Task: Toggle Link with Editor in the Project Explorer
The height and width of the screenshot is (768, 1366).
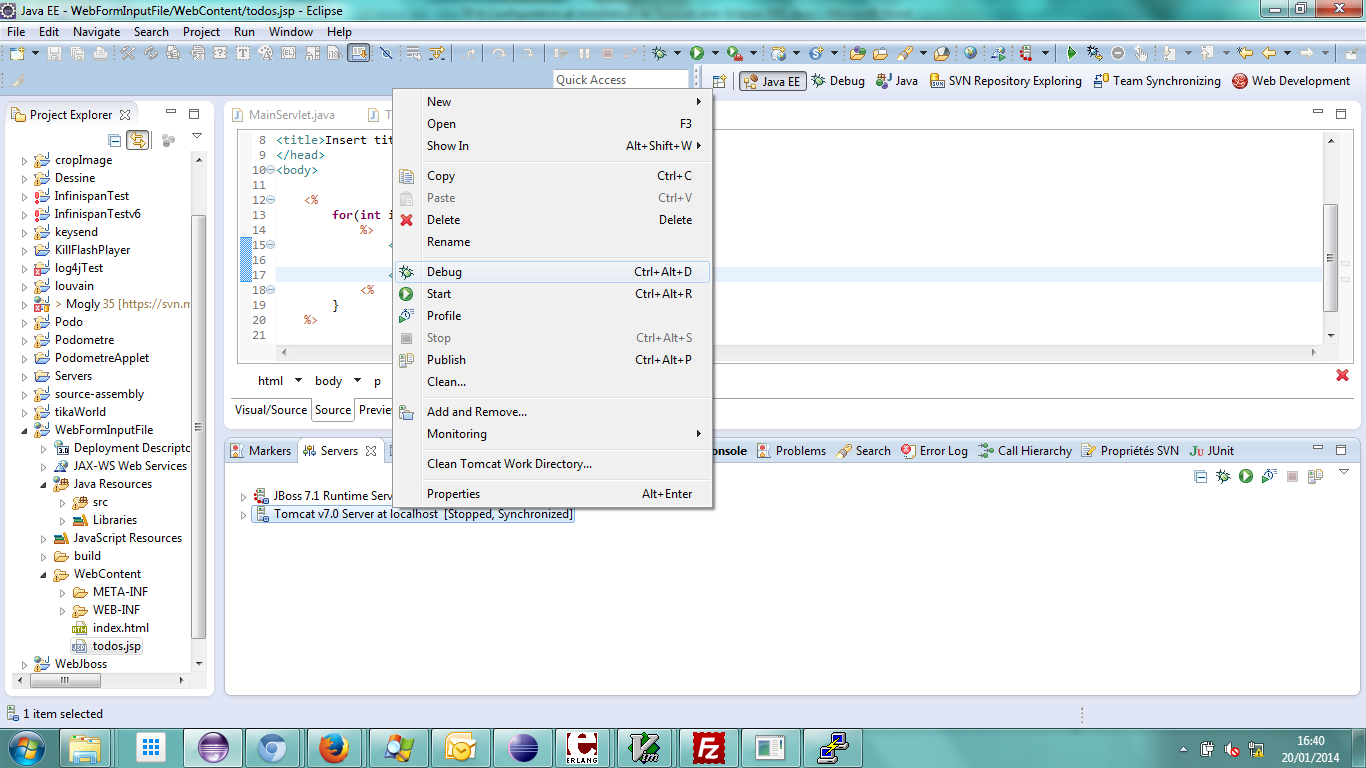Action: point(138,140)
